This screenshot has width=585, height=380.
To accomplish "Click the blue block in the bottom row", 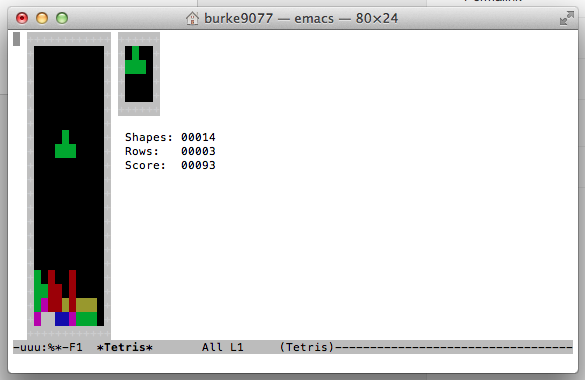I will [62, 319].
